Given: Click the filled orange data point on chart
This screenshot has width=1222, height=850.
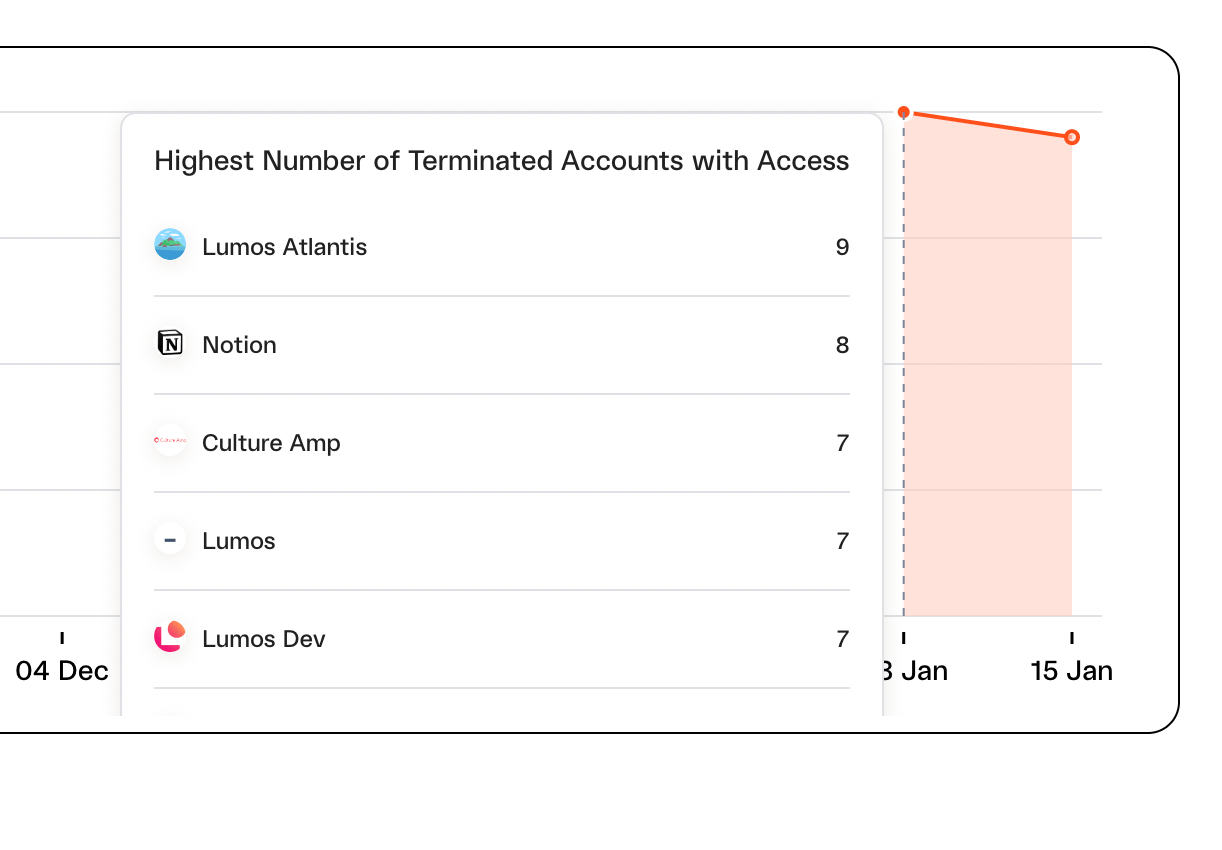Looking at the screenshot, I should coord(904,112).
